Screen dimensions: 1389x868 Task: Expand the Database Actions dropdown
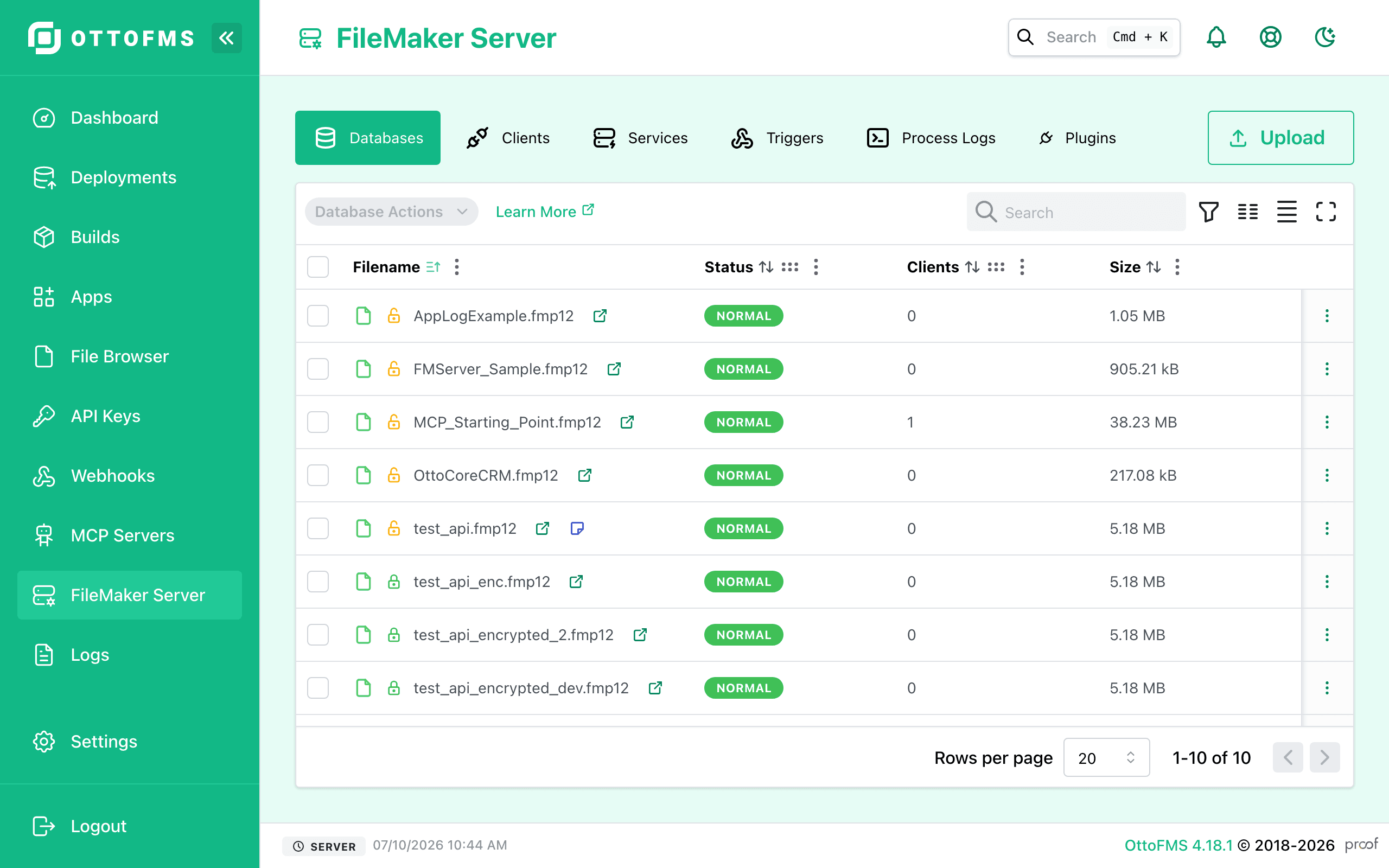pos(391,212)
